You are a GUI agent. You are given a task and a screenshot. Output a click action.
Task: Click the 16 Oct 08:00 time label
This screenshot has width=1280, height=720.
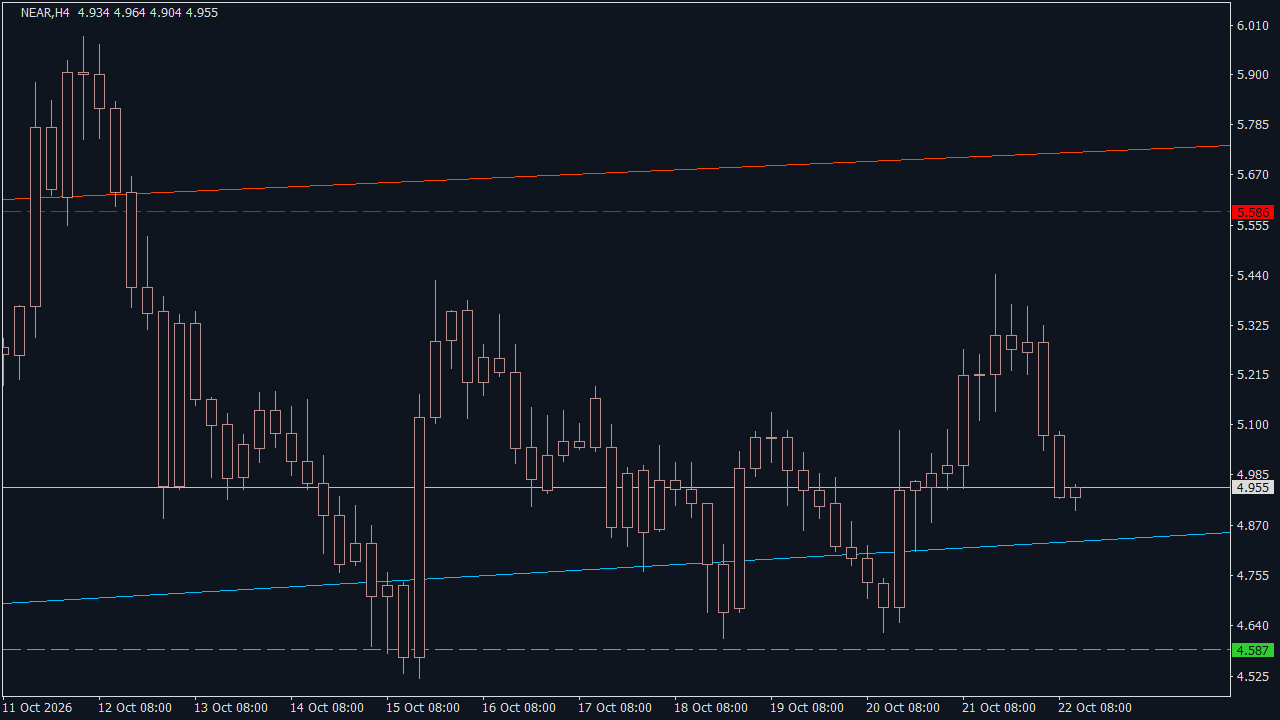point(519,708)
